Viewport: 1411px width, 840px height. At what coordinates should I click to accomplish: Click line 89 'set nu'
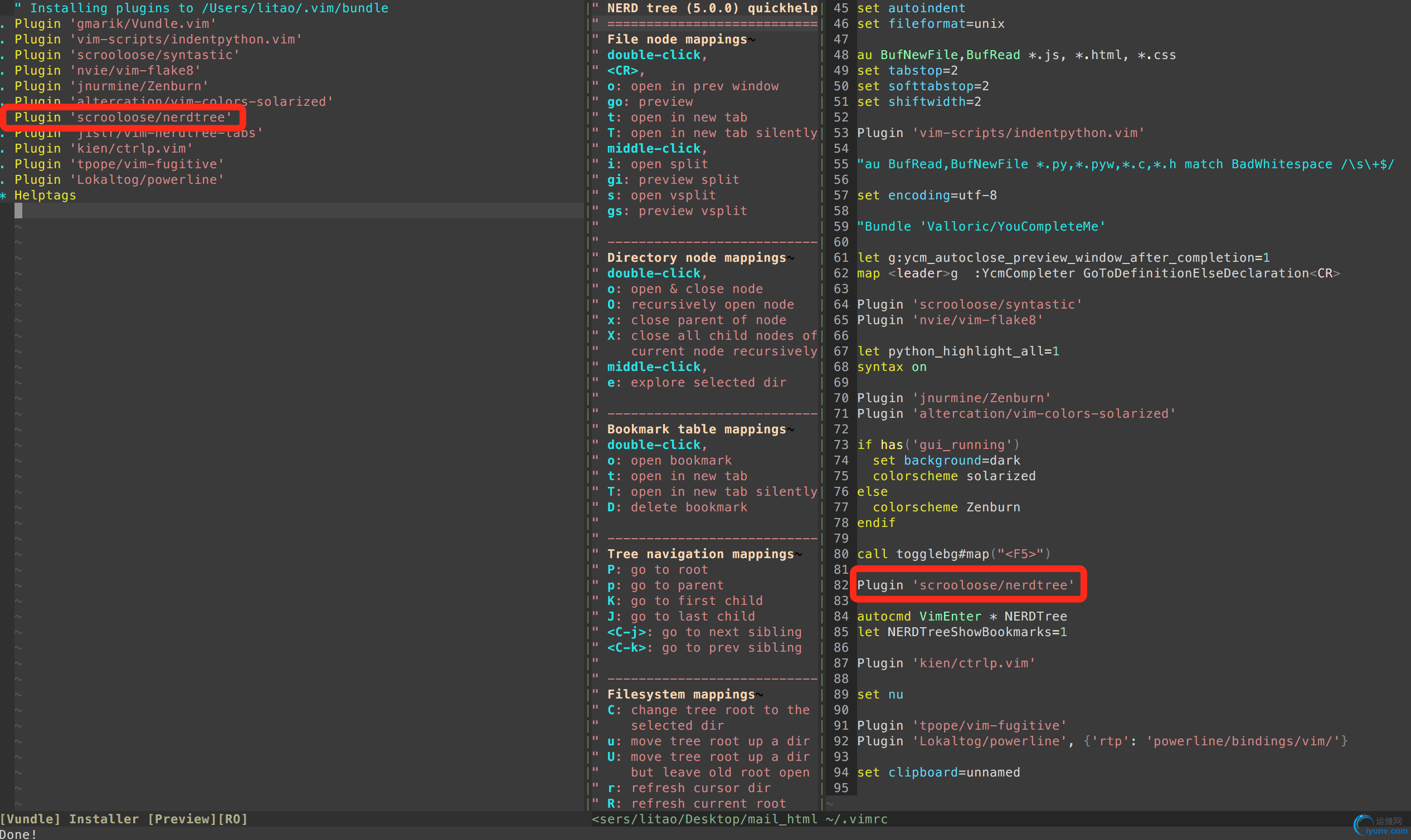pos(880,695)
